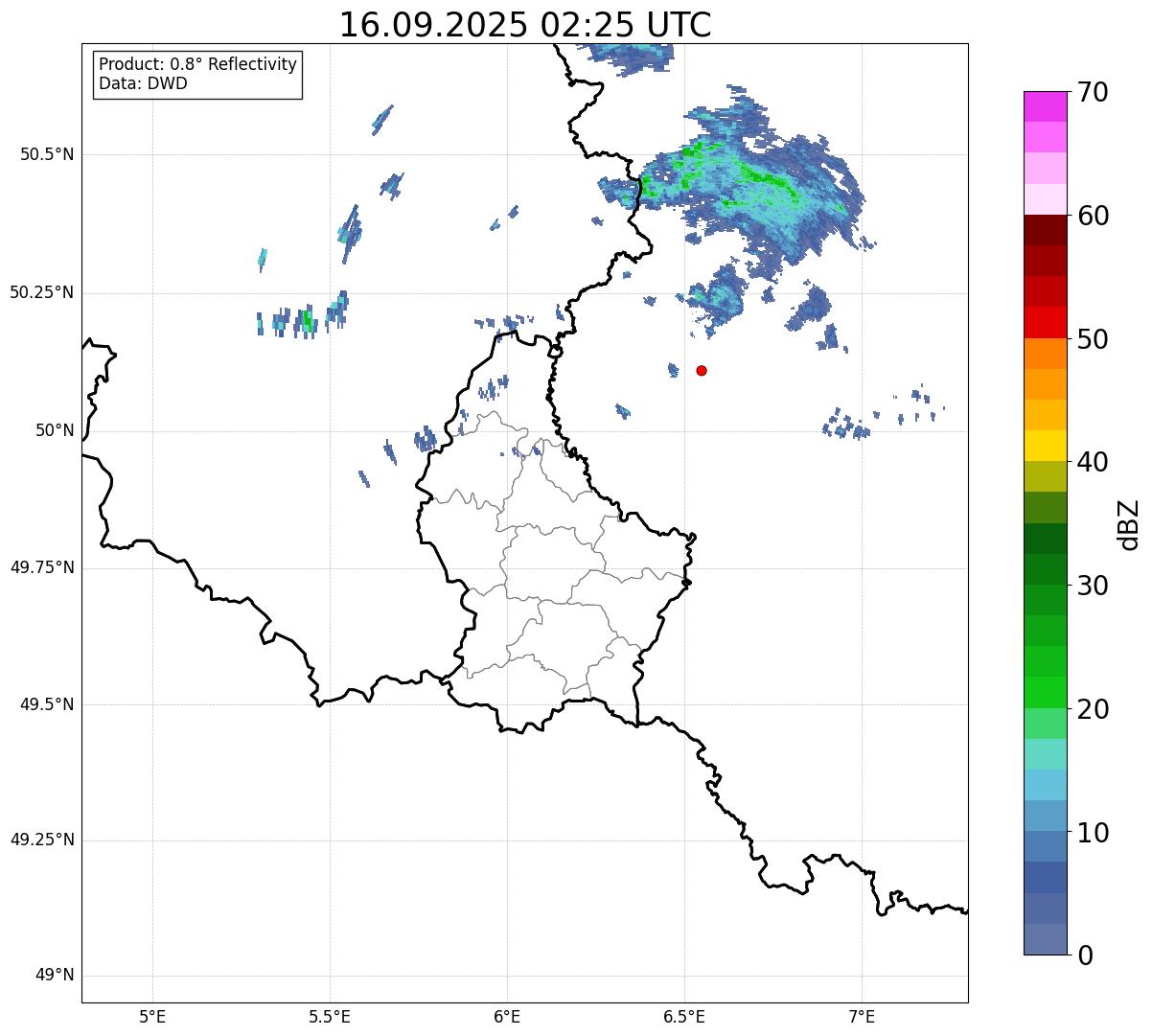This screenshot has width=1152, height=1036.
Task: Click the 7°E longitude axis label
Action: [x=862, y=1016]
